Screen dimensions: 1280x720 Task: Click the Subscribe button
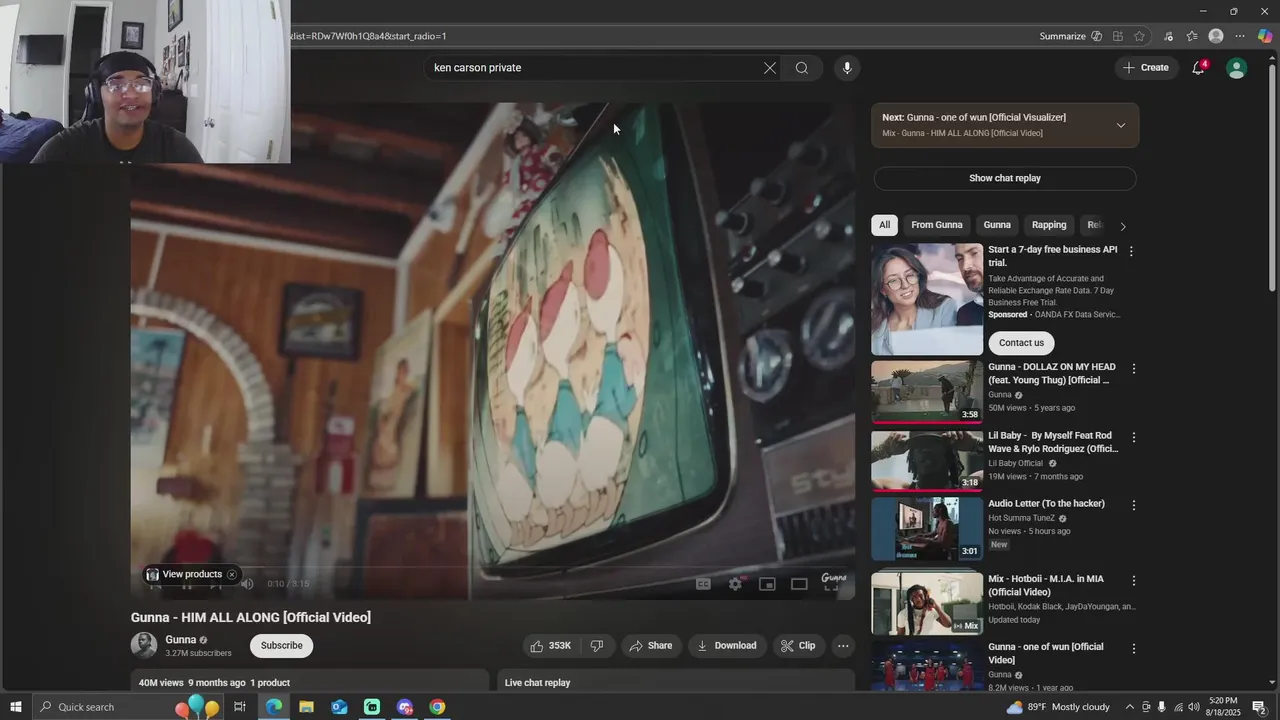281,646
